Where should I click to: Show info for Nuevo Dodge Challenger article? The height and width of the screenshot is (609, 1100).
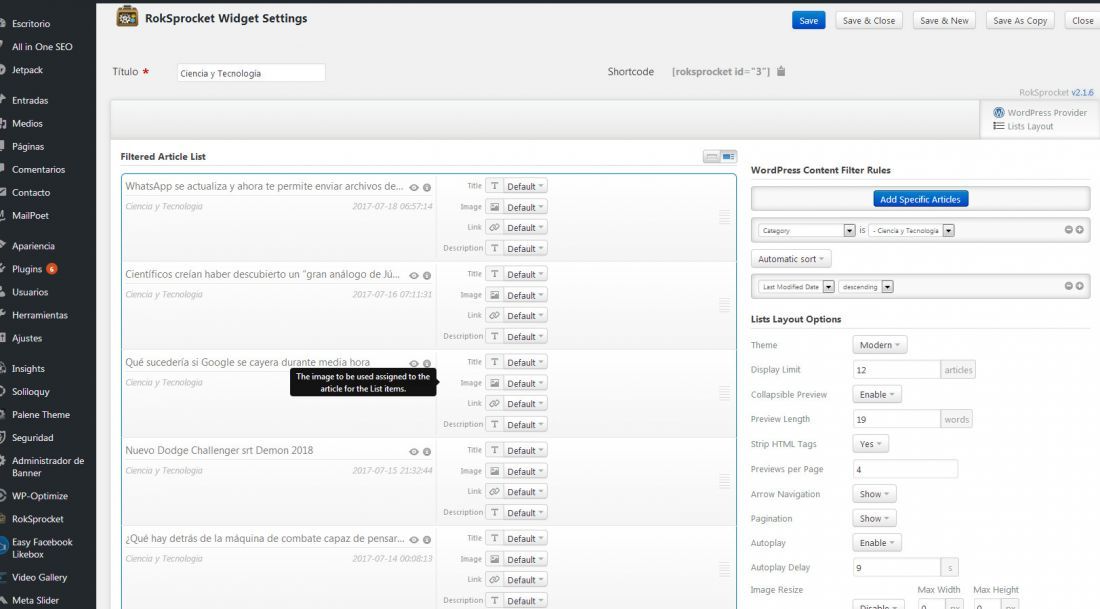[x=427, y=452]
